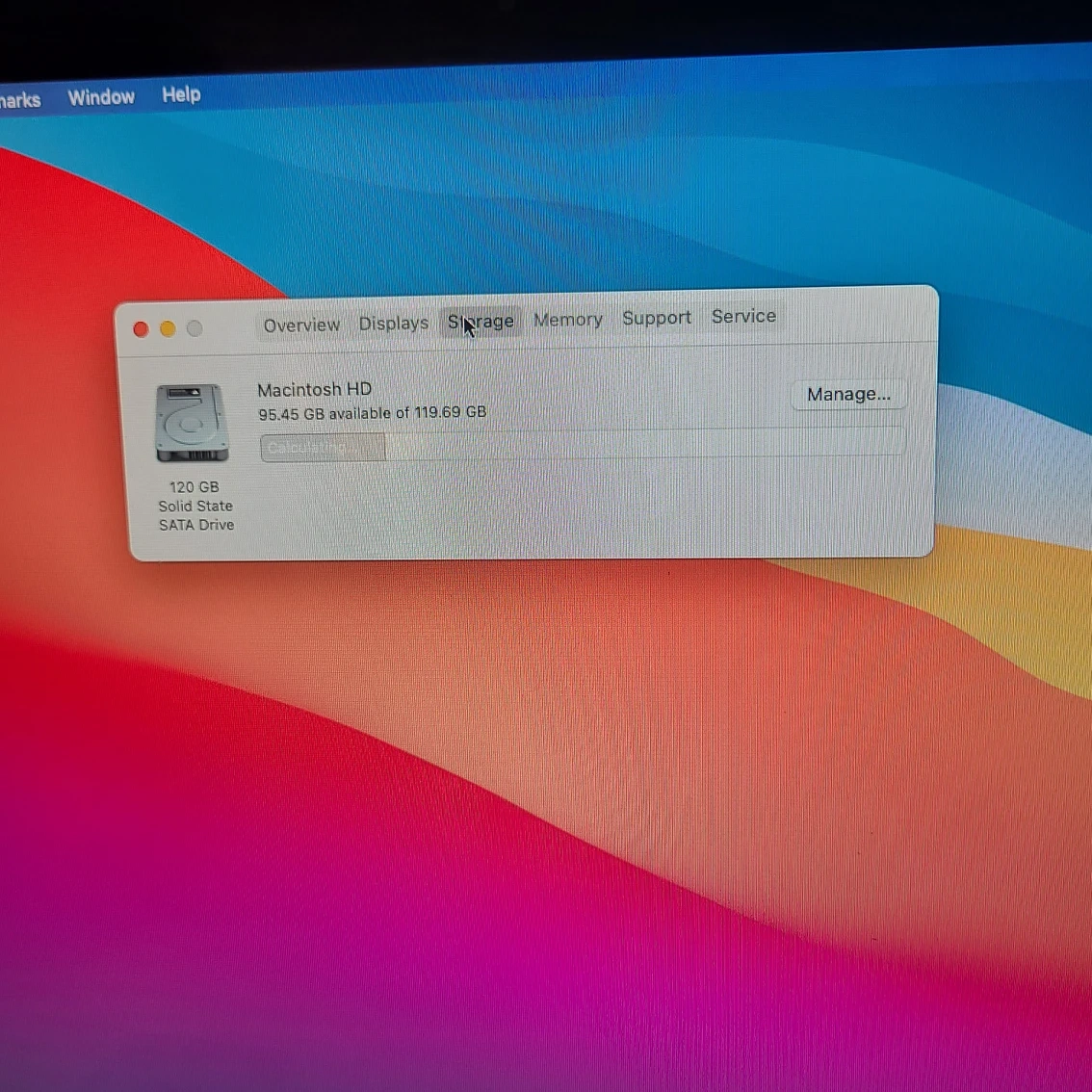Minimize the window with yellow button
The height and width of the screenshot is (1092, 1092).
click(168, 328)
